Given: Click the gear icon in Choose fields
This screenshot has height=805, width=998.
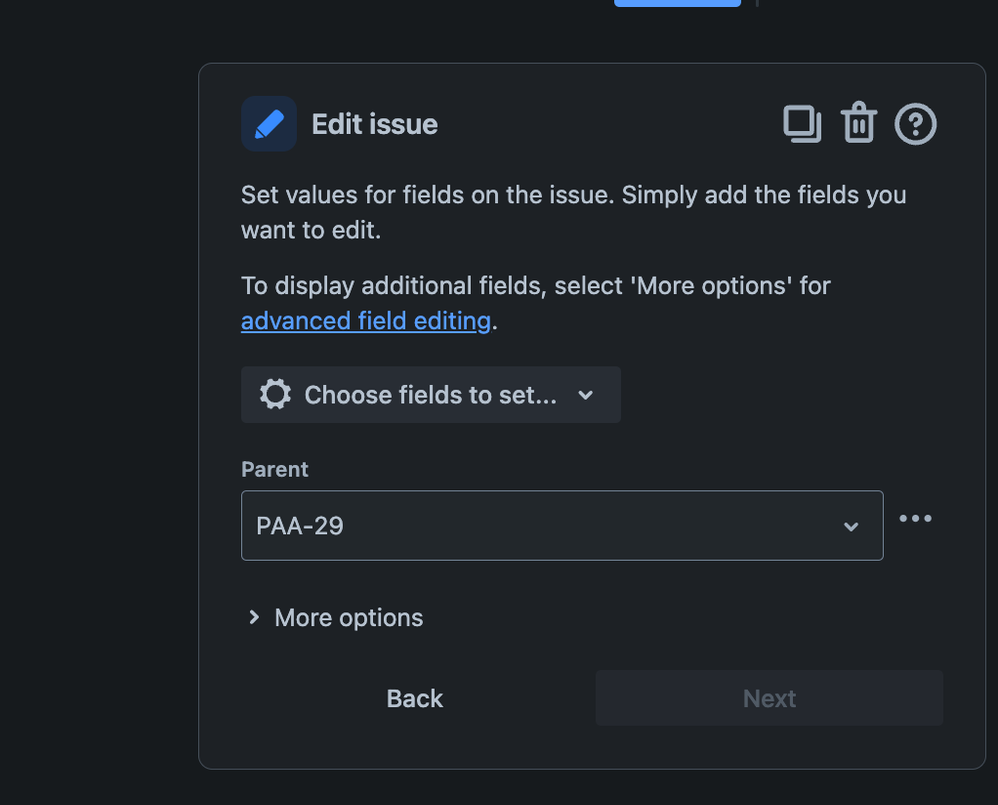Looking at the screenshot, I should (x=276, y=395).
